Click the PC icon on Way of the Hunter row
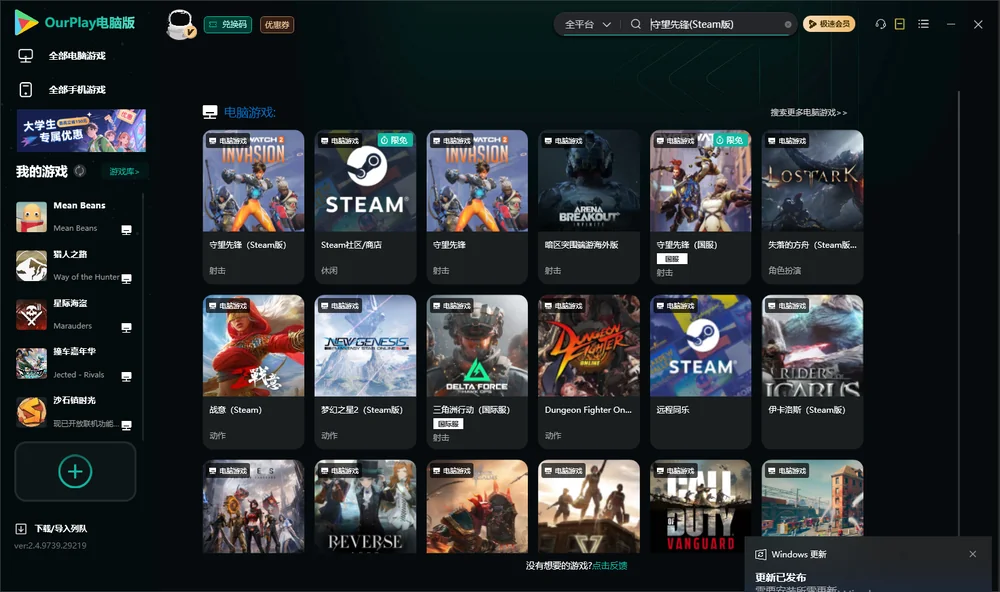1000x592 pixels. (x=126, y=278)
